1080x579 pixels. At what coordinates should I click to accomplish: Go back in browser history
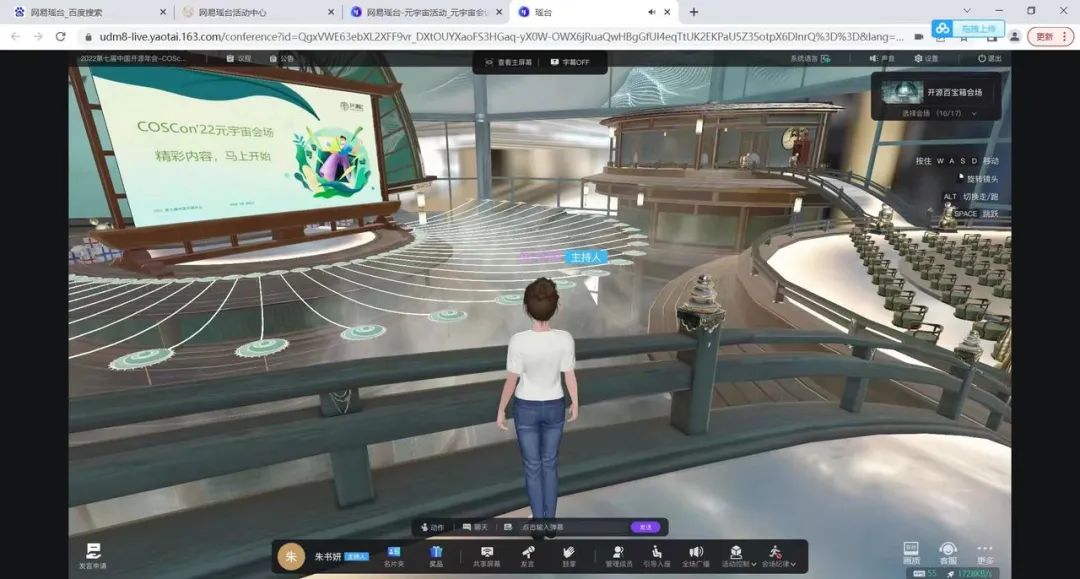pyautogui.click(x=15, y=36)
